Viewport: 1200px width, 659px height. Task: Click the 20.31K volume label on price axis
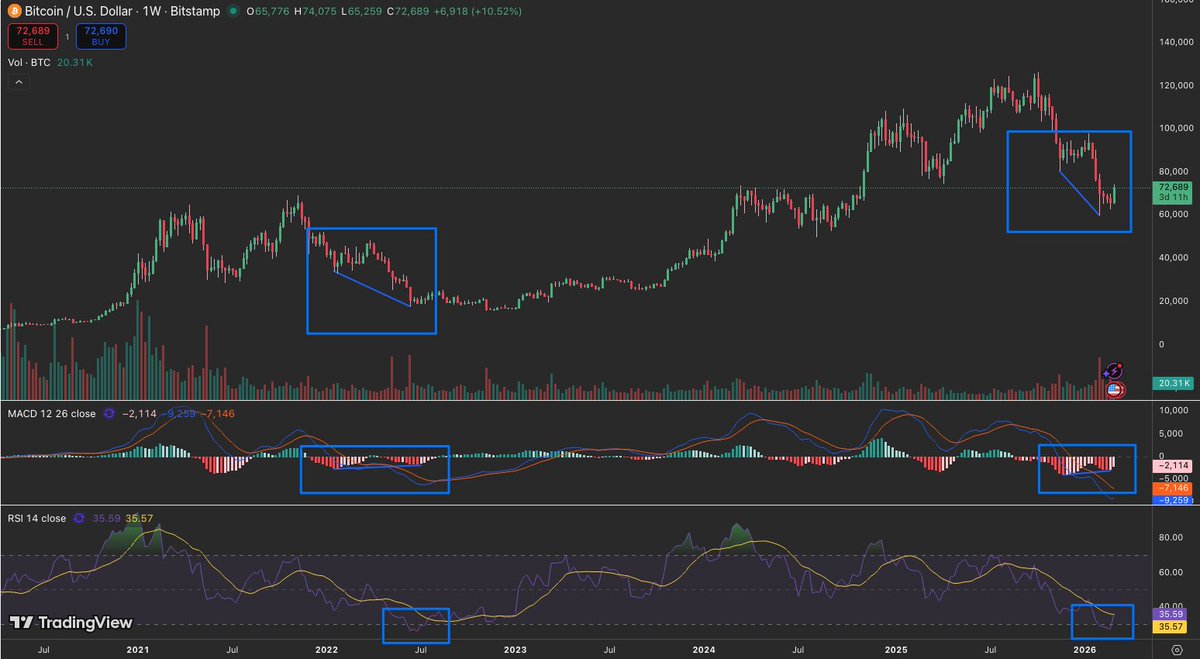[x=1173, y=383]
